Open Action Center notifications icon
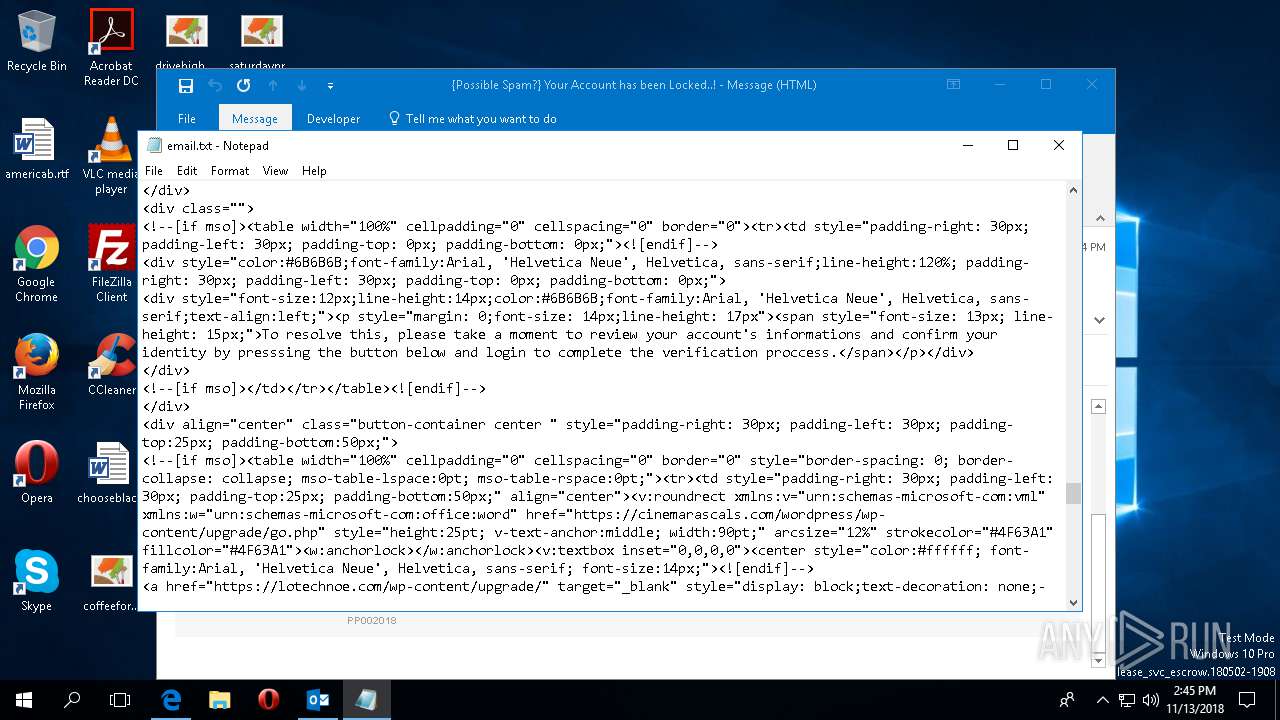 pos(1247,699)
